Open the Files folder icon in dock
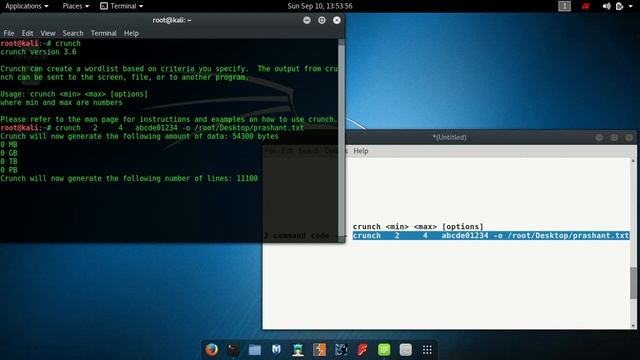Screen dimensions: 640x360 coord(255,350)
